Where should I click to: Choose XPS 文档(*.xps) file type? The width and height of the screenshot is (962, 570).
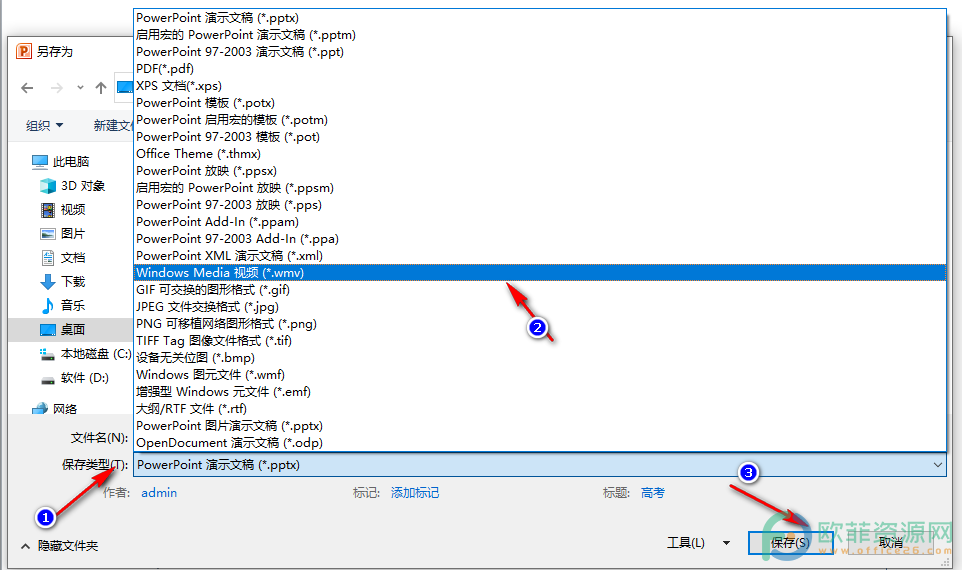pos(540,86)
